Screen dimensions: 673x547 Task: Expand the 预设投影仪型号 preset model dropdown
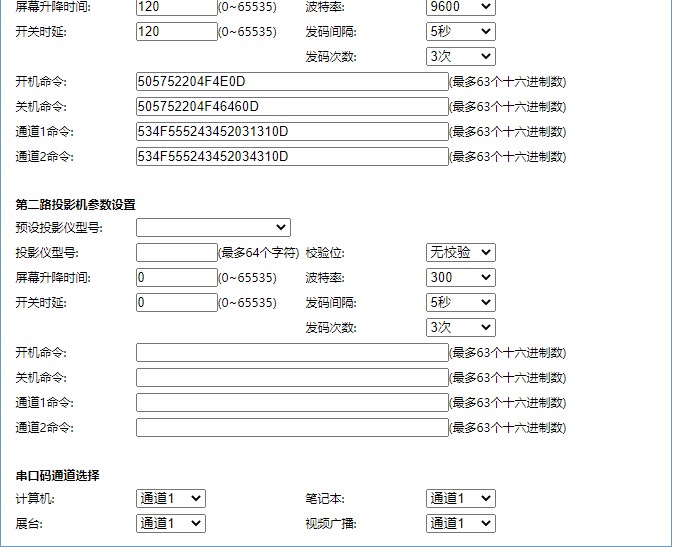click(x=213, y=228)
